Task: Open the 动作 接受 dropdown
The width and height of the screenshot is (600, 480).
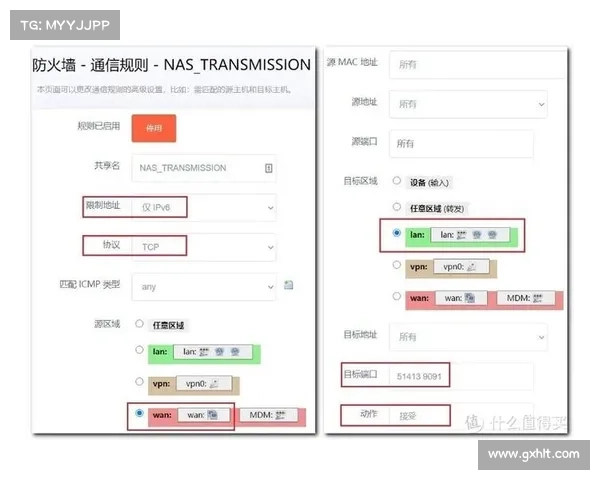Action: (x=461, y=416)
